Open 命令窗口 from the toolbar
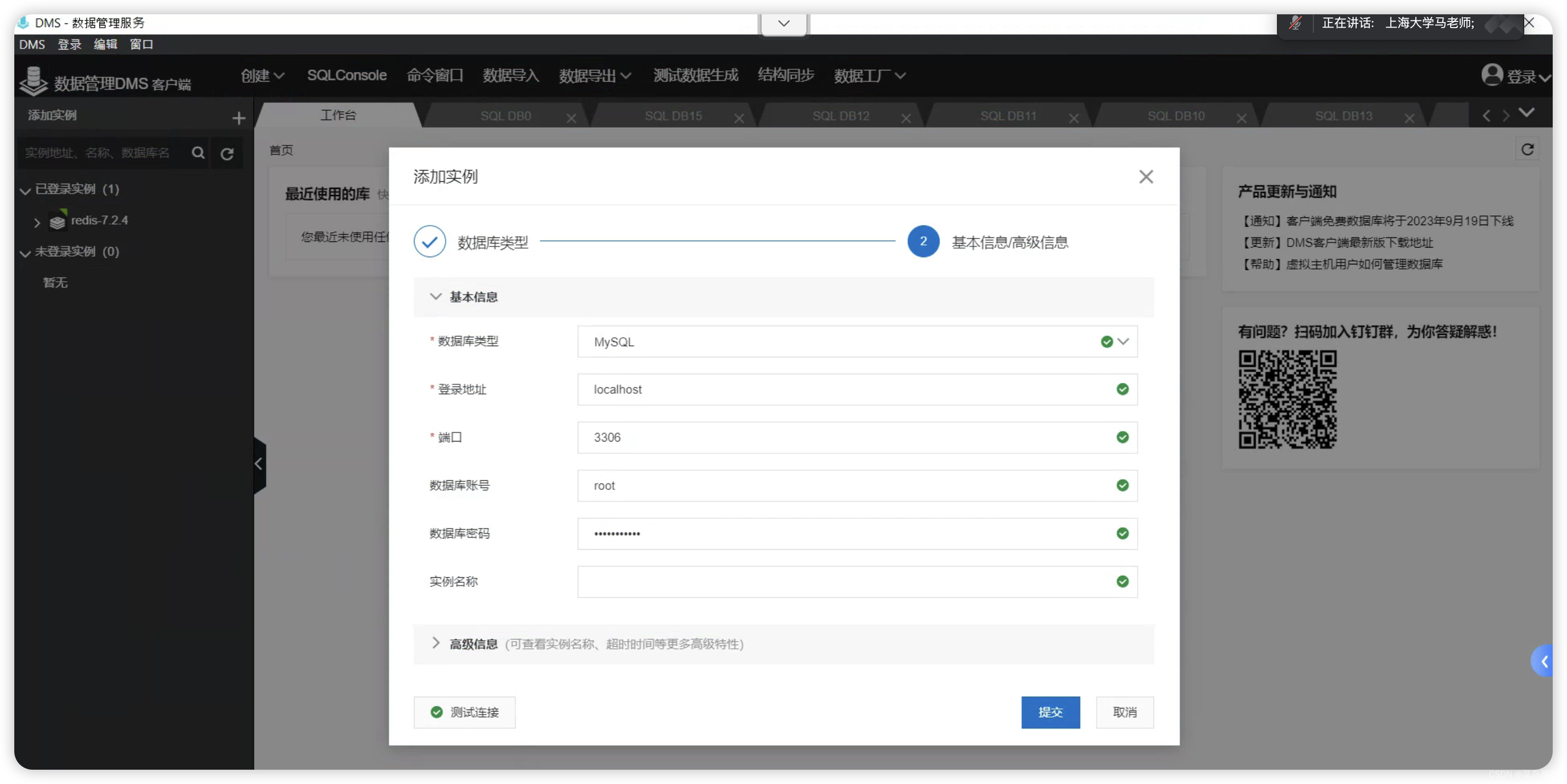This screenshot has height=784, width=1567. click(x=435, y=76)
